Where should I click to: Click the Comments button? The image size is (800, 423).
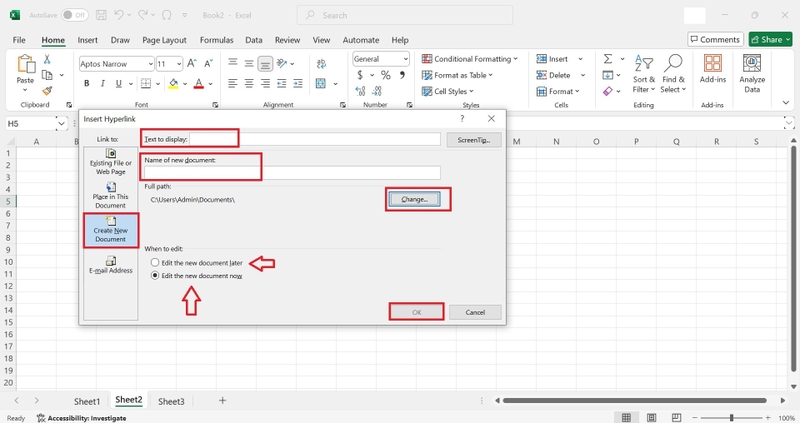[x=715, y=39]
